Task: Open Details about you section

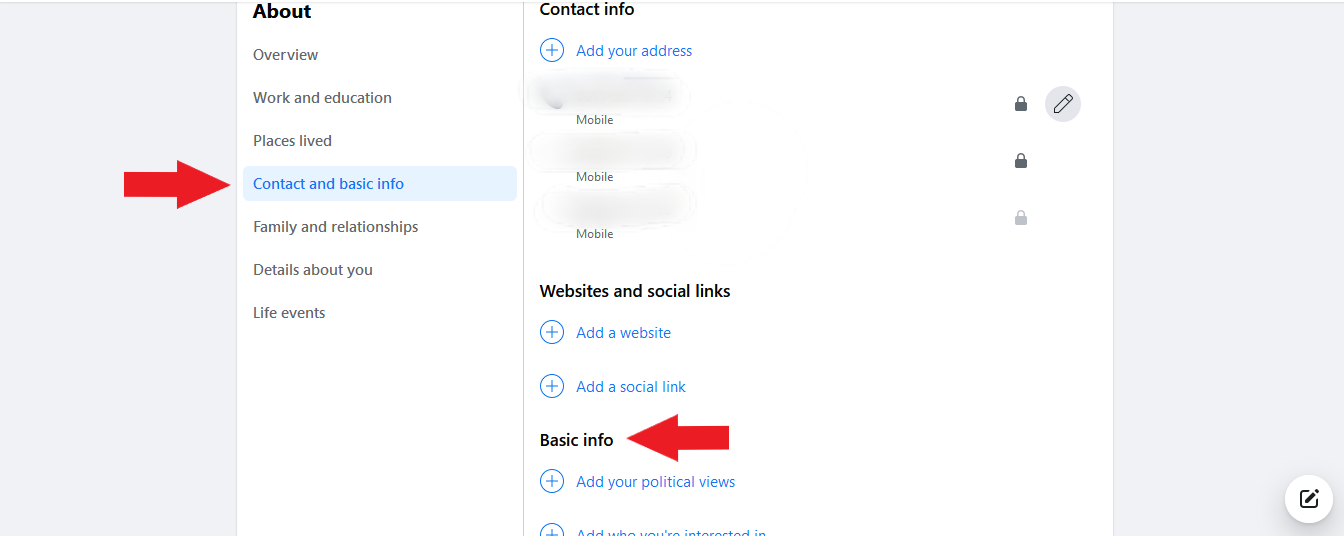Action: (x=312, y=270)
